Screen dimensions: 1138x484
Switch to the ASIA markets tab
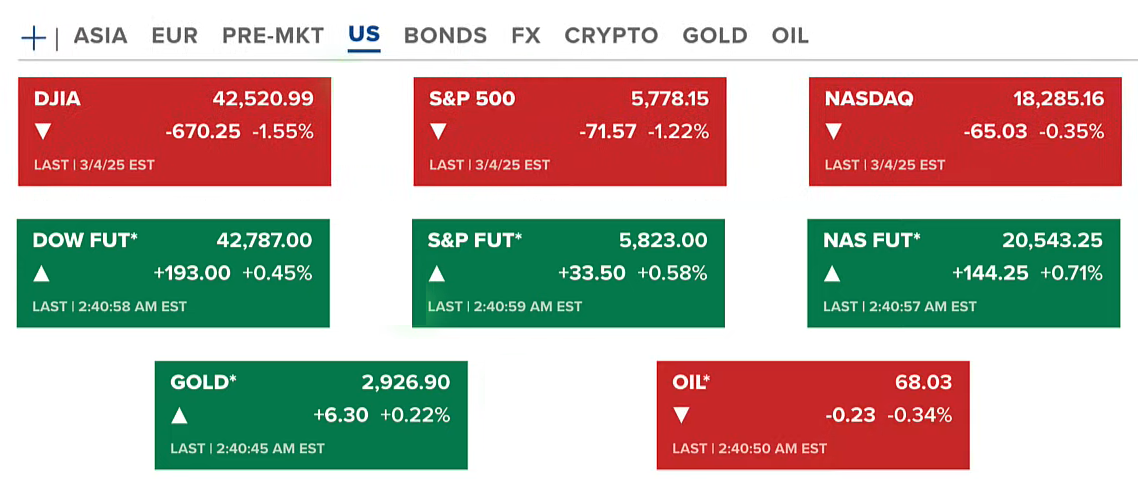click(100, 36)
